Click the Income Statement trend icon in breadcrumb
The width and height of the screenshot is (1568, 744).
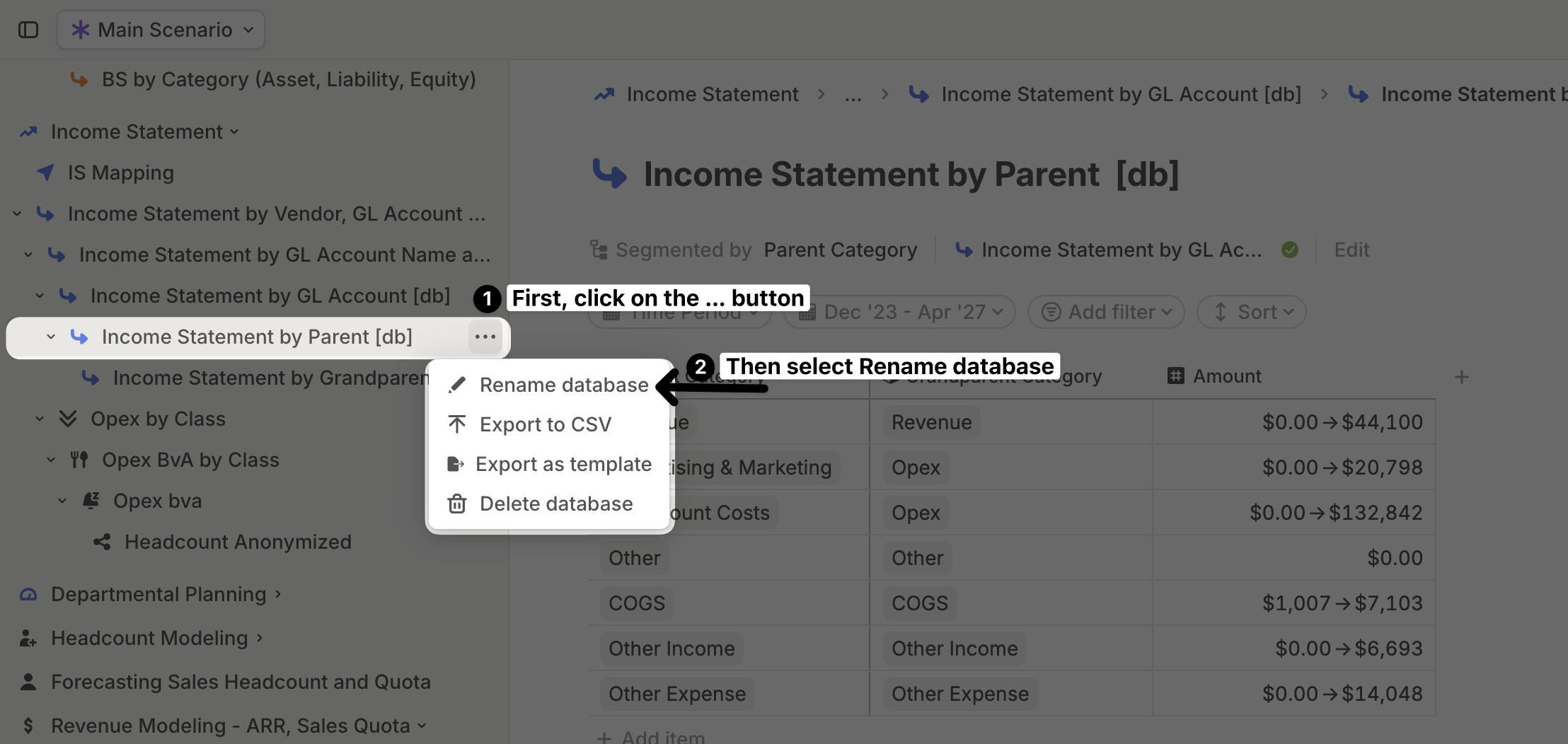(x=604, y=94)
